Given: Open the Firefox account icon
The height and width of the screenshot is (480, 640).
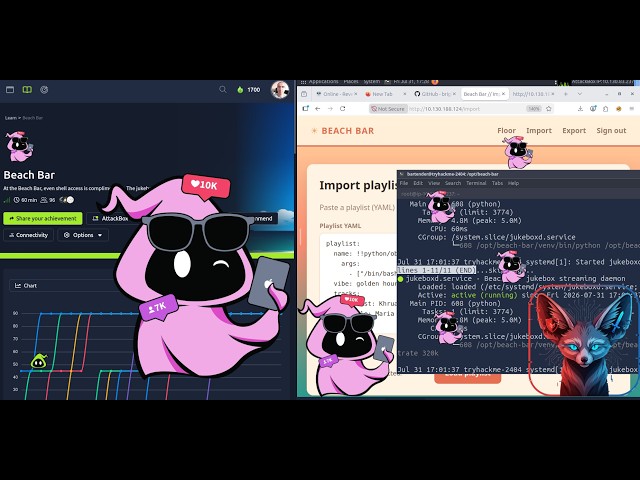Looking at the screenshot, I should pyautogui.click(x=593, y=109).
